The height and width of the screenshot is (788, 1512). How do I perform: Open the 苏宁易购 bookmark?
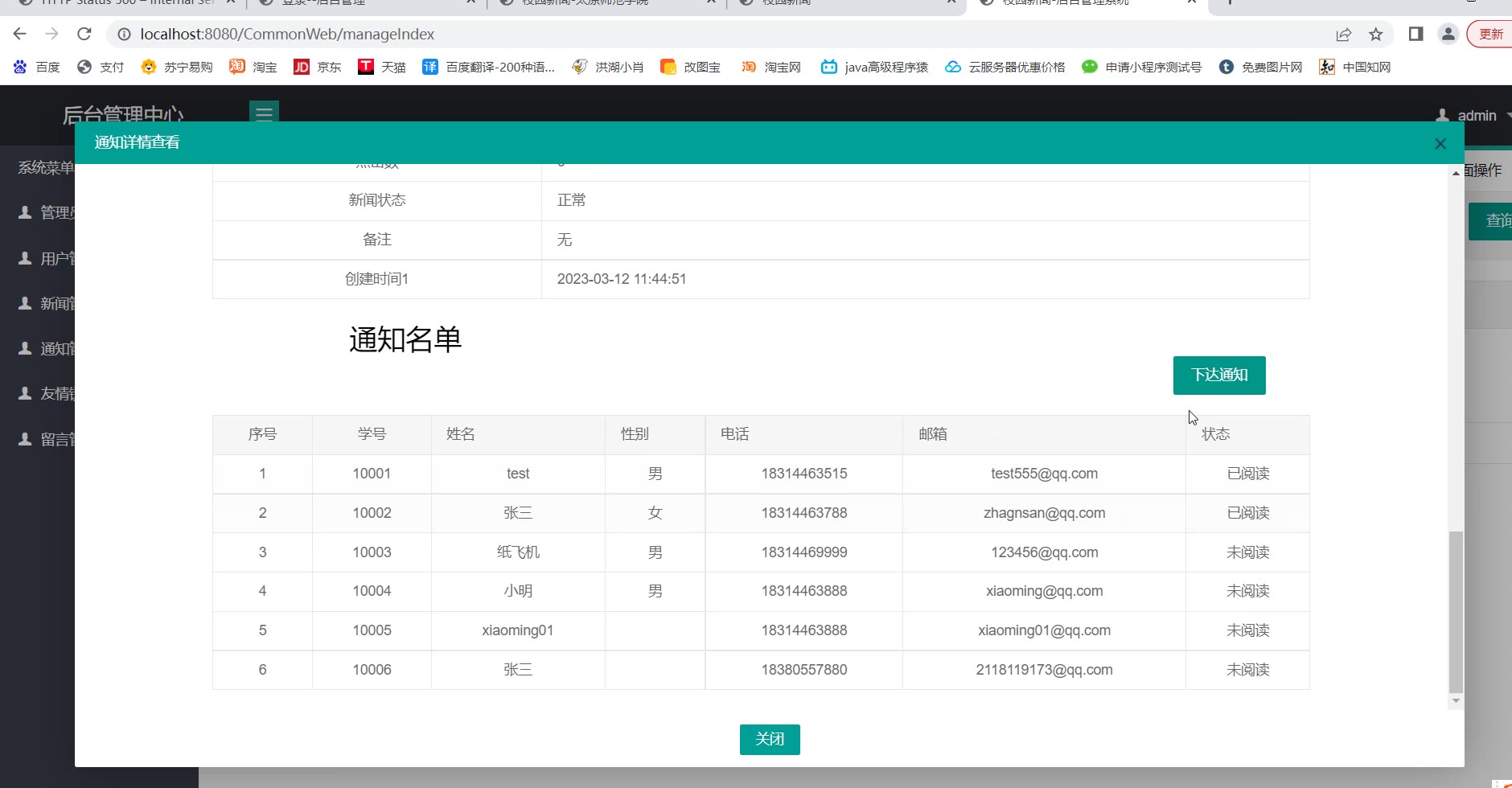(176, 67)
